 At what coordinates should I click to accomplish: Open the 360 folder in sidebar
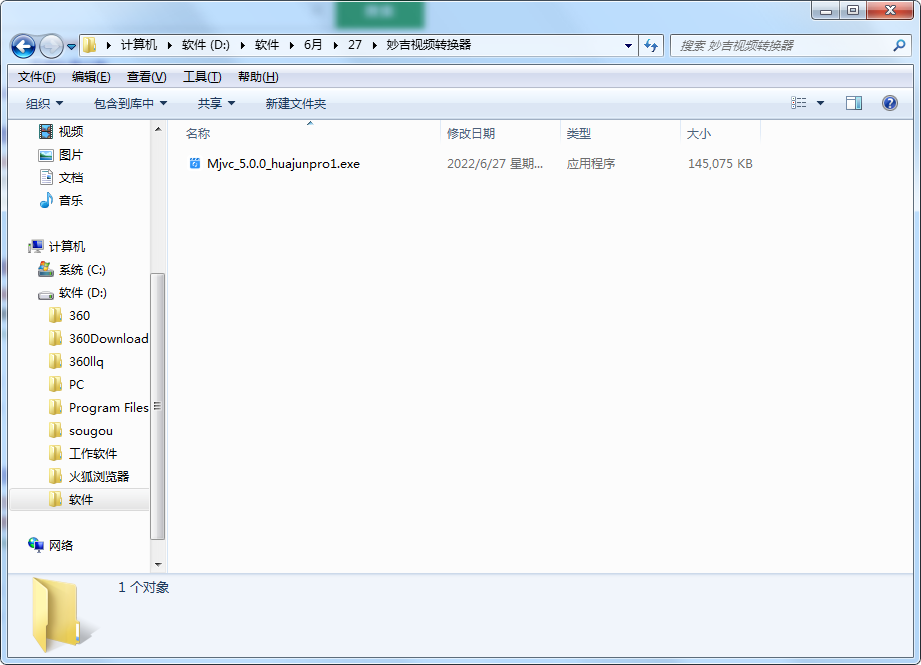coord(70,315)
